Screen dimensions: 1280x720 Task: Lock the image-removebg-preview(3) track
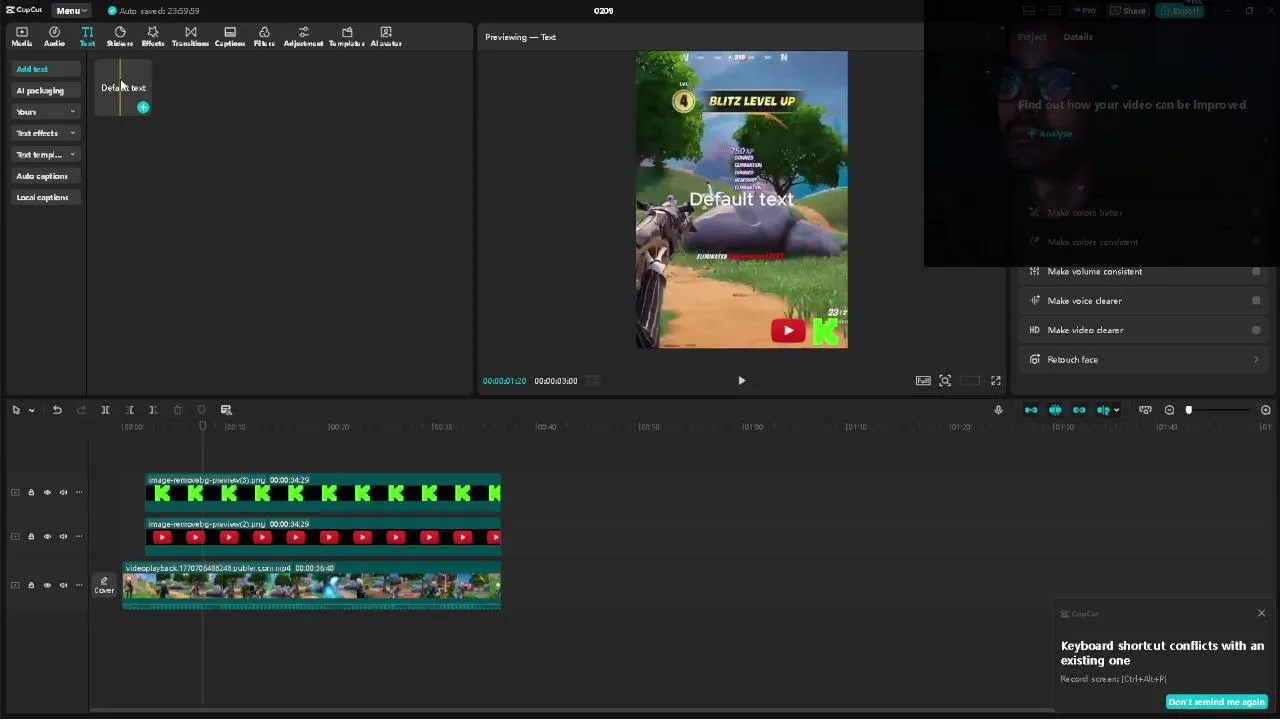click(31, 492)
